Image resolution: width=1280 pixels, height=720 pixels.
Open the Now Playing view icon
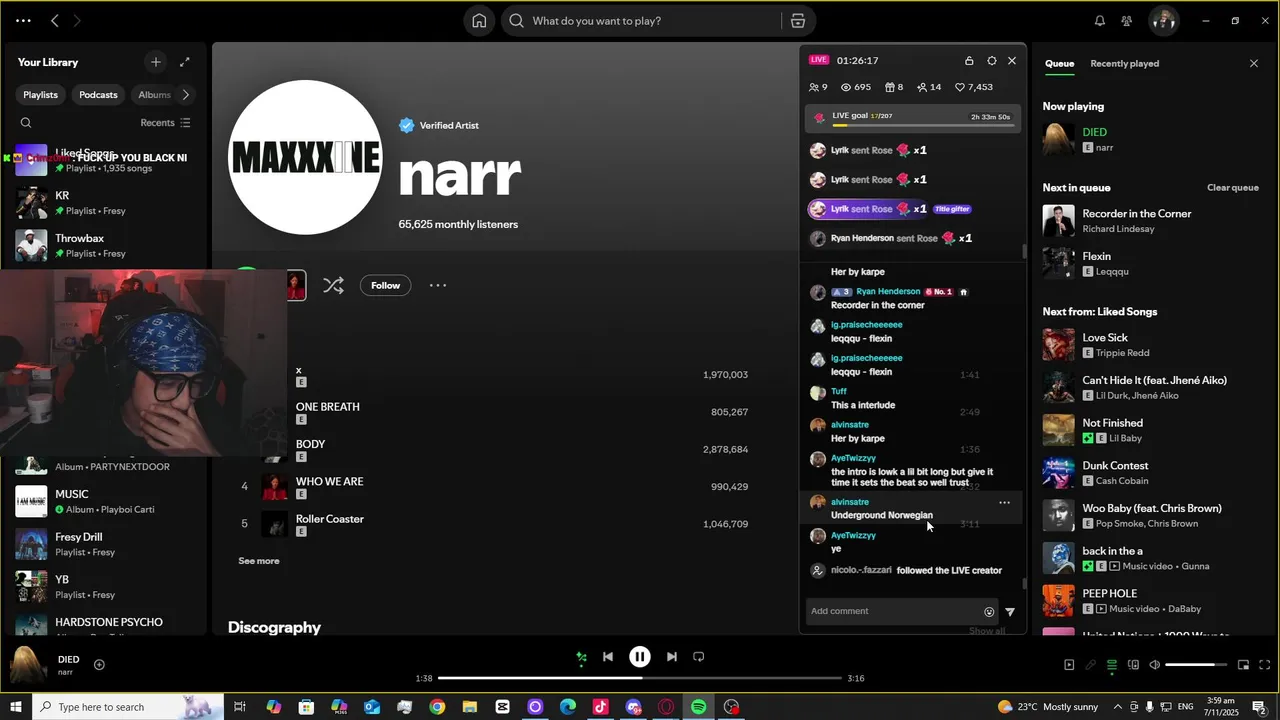pos(1069,665)
